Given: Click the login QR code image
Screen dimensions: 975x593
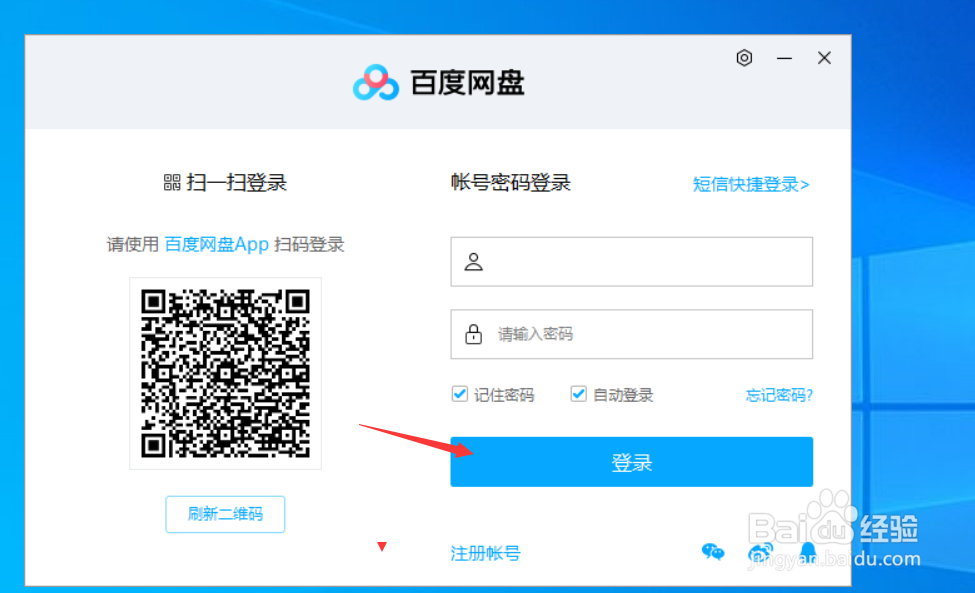Looking at the screenshot, I should tap(225, 373).
